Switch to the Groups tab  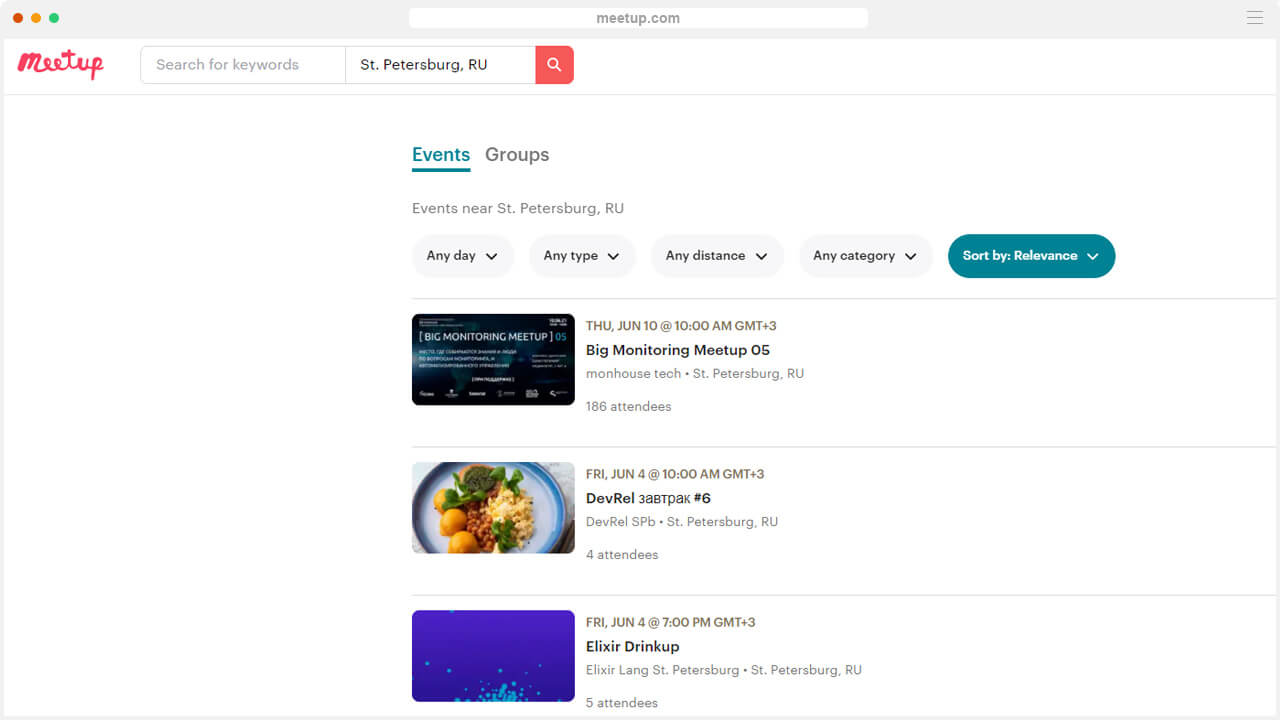[x=517, y=155]
